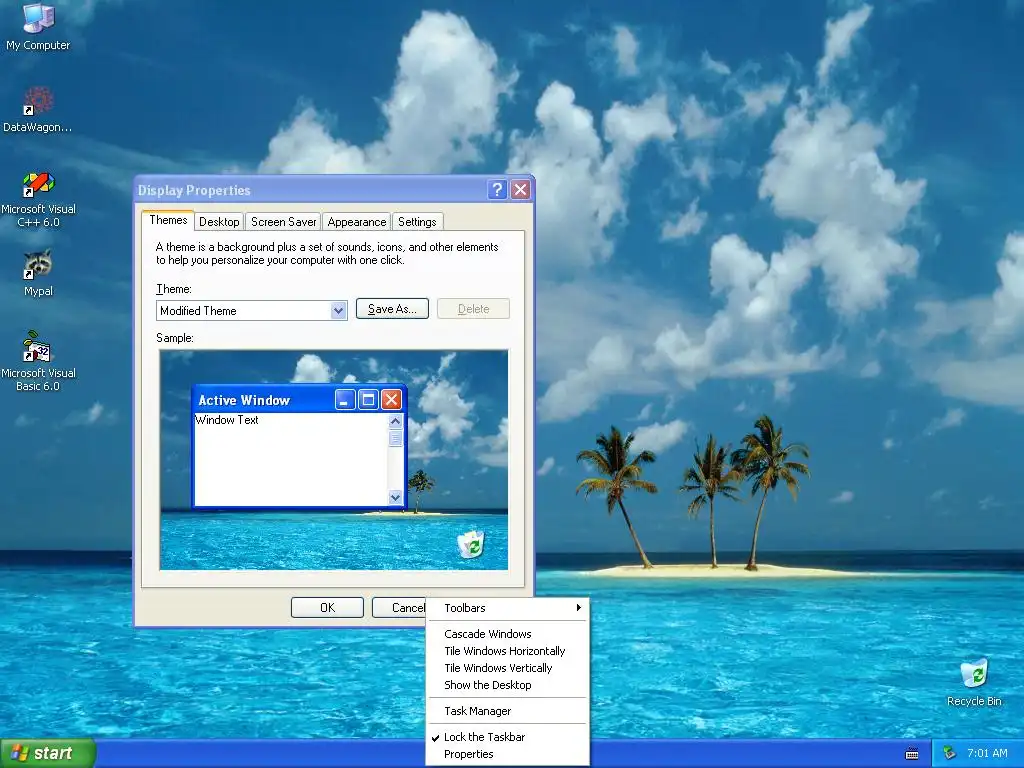Select the Recycle Bin desktop icon
This screenshot has height=768, width=1024.
(974, 682)
